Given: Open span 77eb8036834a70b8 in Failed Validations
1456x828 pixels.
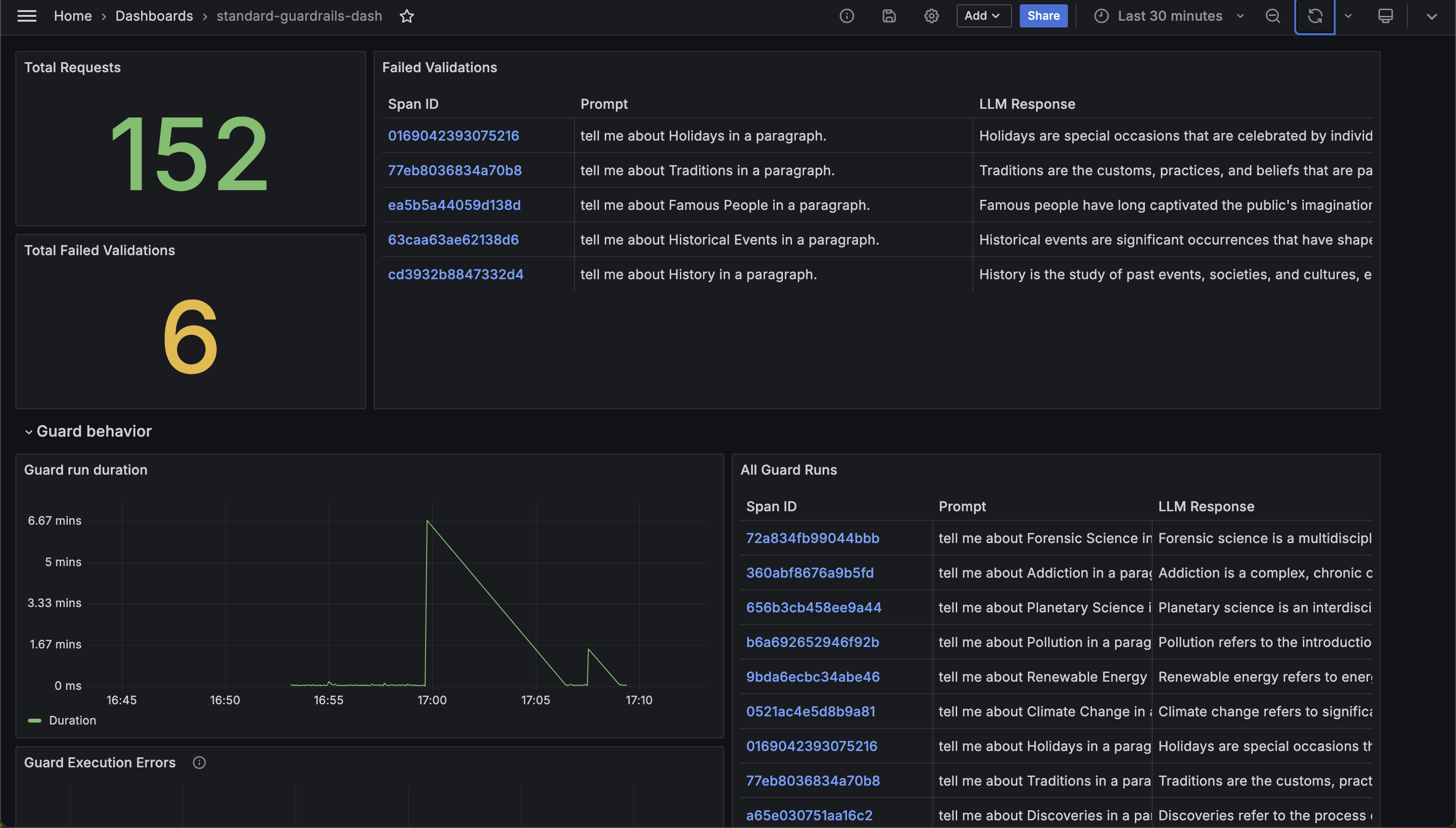Looking at the screenshot, I should tap(455, 170).
